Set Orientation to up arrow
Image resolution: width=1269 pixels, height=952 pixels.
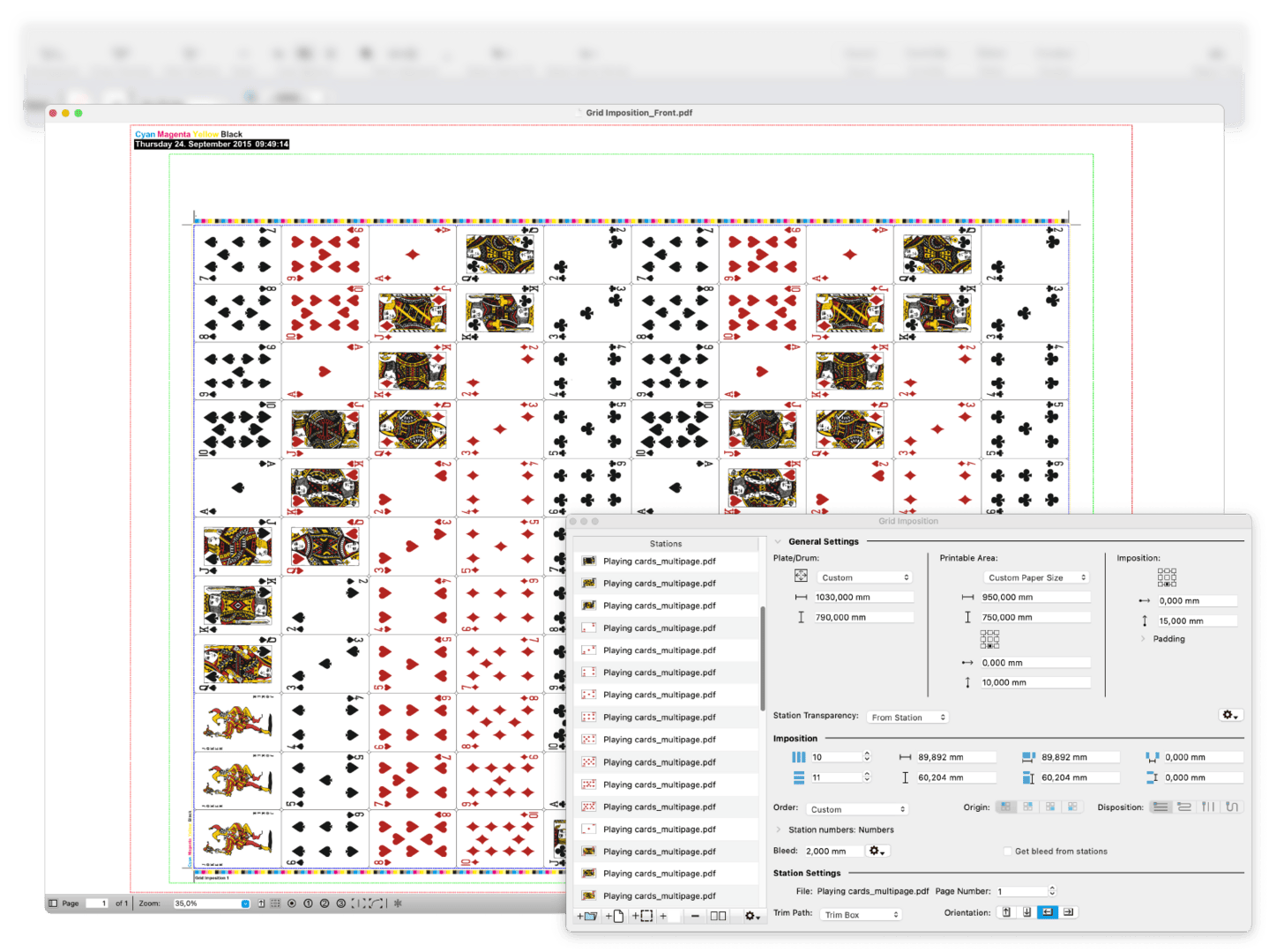pyautogui.click(x=1006, y=912)
